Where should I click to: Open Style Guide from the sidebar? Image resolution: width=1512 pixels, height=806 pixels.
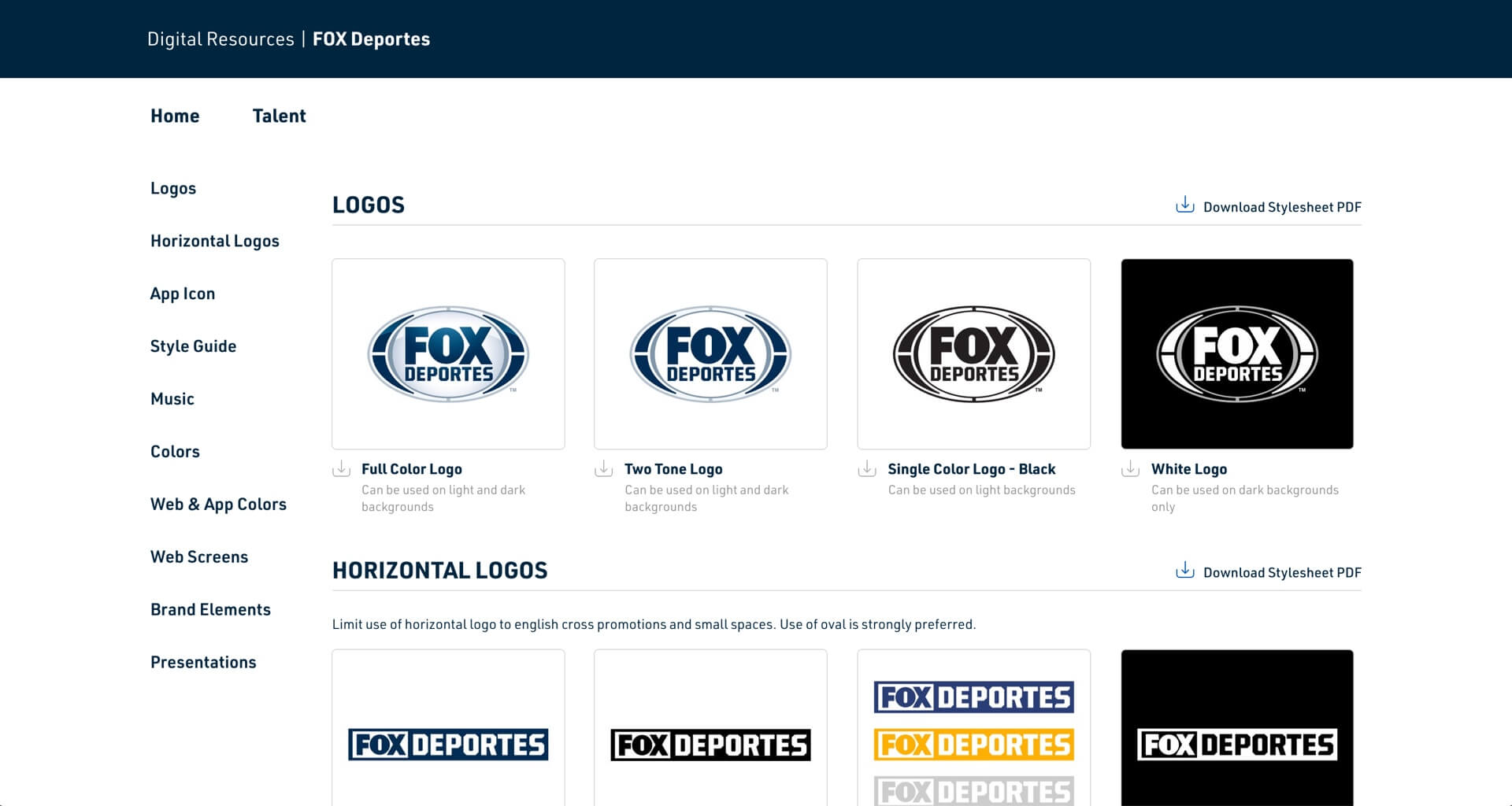pyautogui.click(x=193, y=346)
